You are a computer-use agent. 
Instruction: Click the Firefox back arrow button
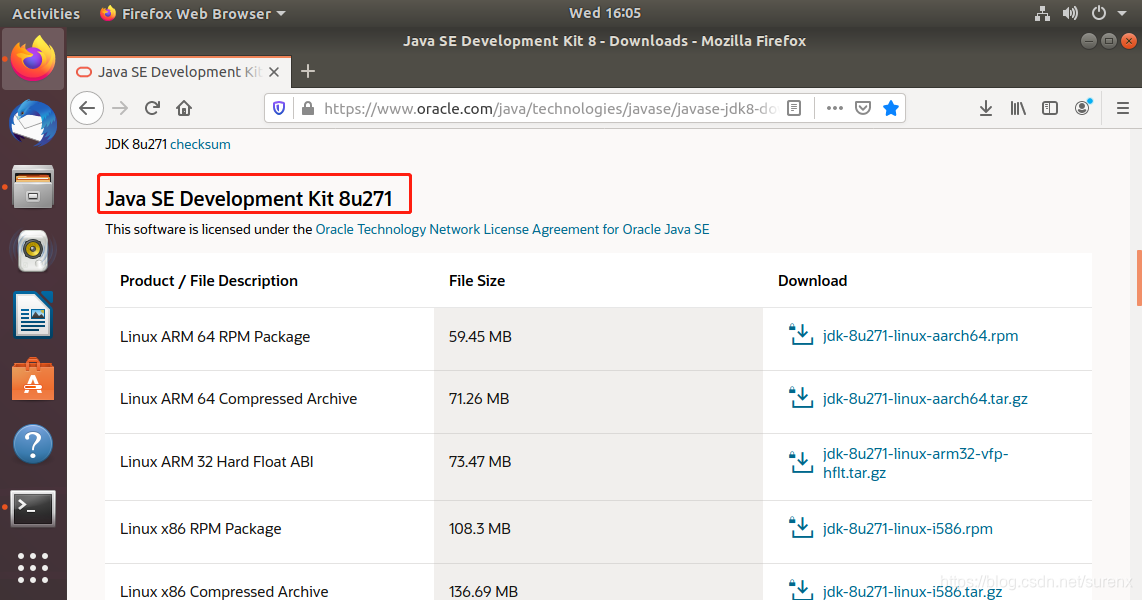[87, 108]
